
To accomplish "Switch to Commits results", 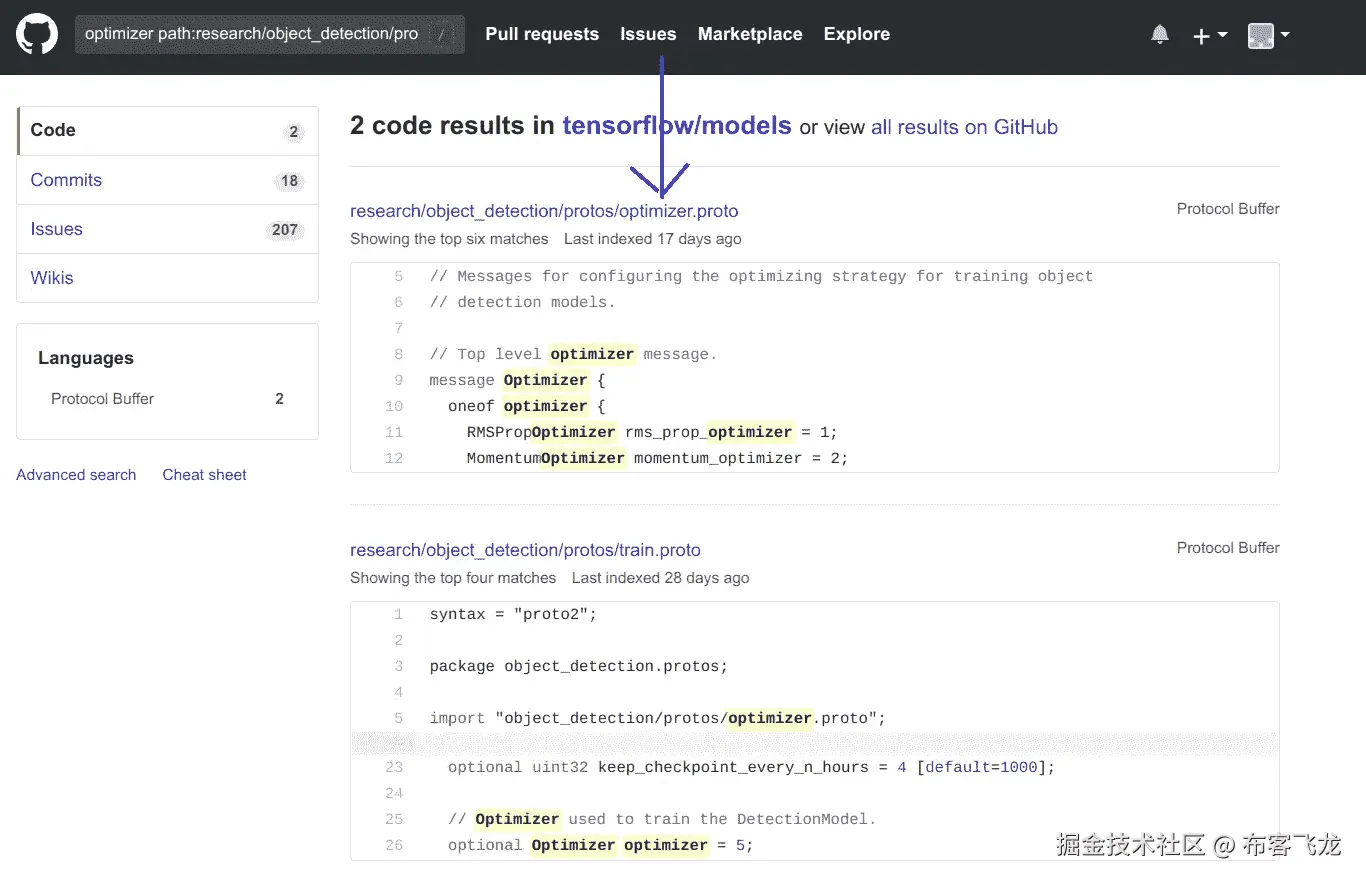I will click(167, 180).
